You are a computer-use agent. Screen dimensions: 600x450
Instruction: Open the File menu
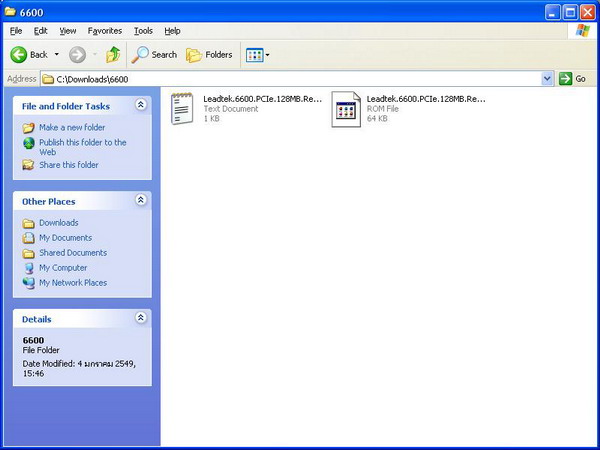[16, 31]
